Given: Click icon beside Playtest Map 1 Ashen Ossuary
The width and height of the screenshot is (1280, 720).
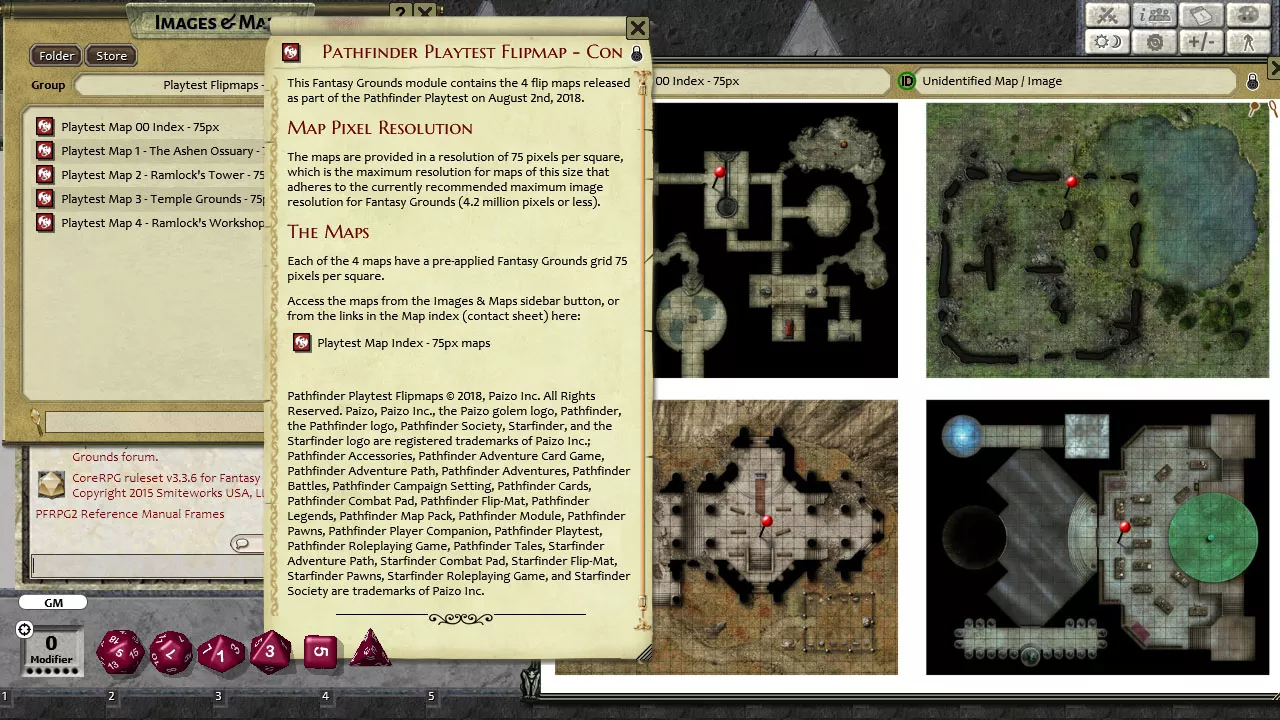Looking at the screenshot, I should tap(45, 151).
